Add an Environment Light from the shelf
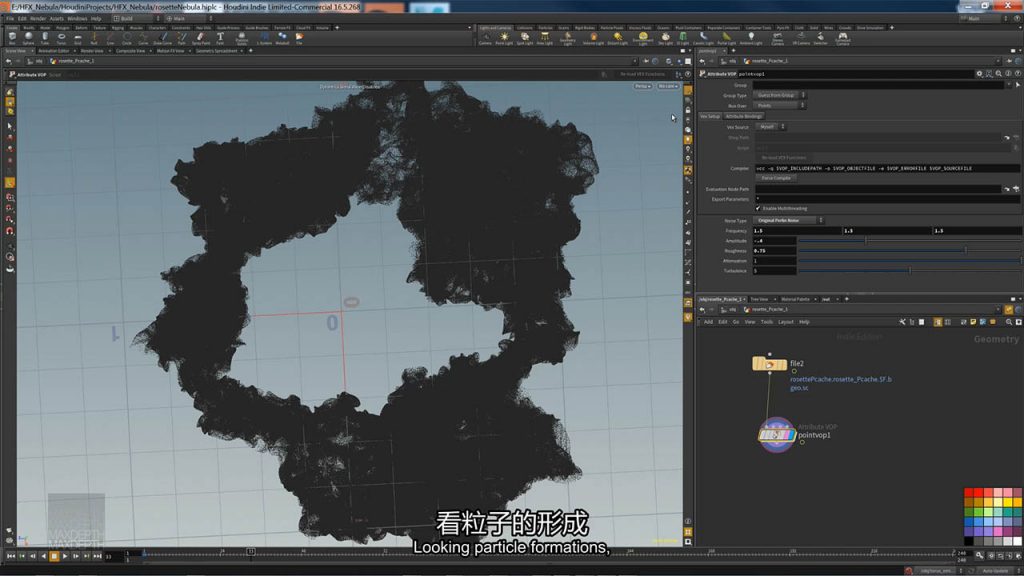This screenshot has width=1024, height=576. [x=643, y=39]
